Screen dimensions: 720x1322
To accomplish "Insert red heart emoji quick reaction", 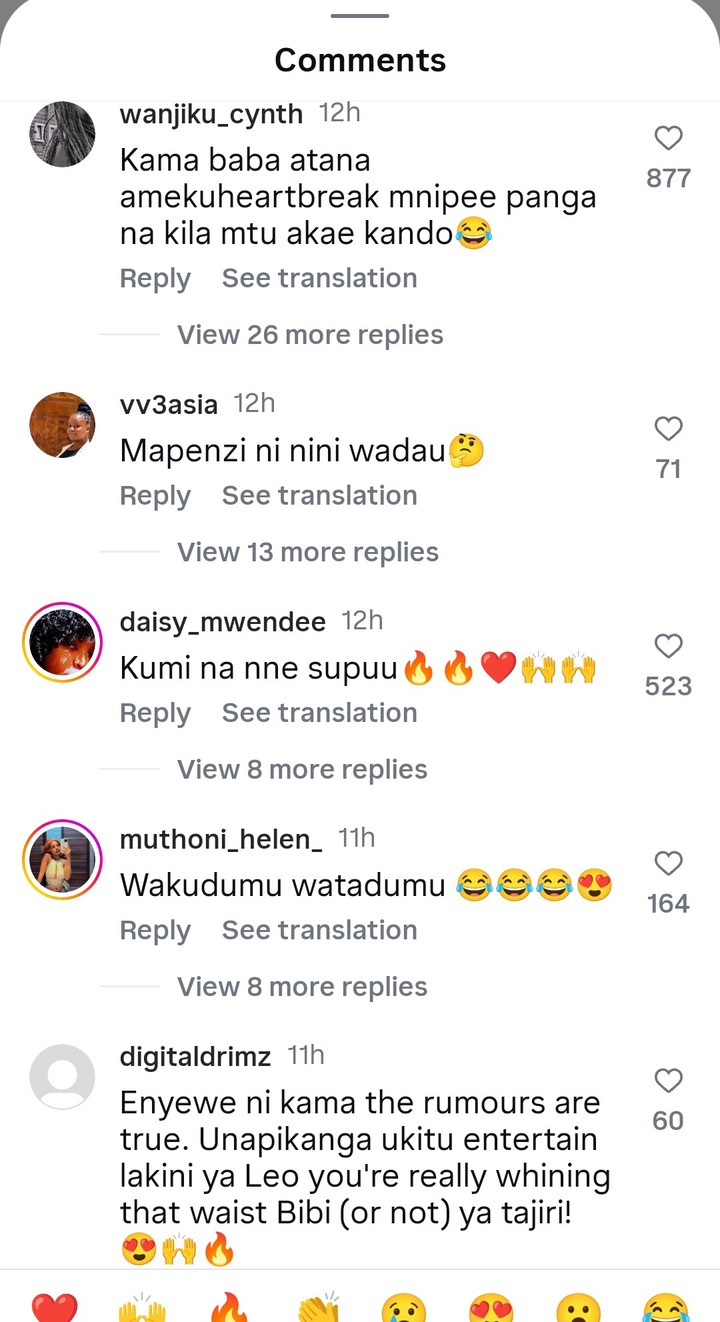I will tap(54, 1307).
